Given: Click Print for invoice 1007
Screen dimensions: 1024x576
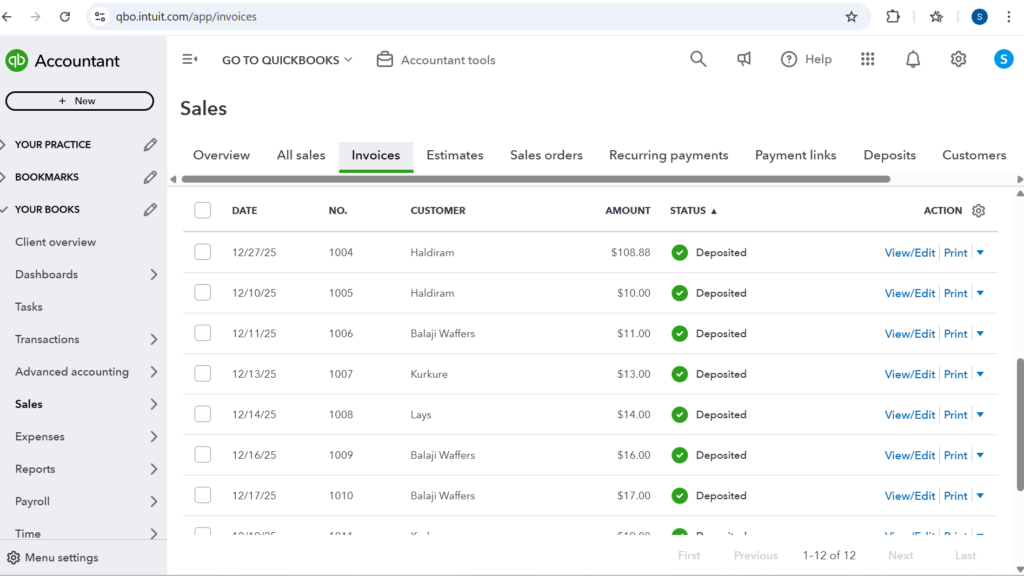Looking at the screenshot, I should (955, 374).
